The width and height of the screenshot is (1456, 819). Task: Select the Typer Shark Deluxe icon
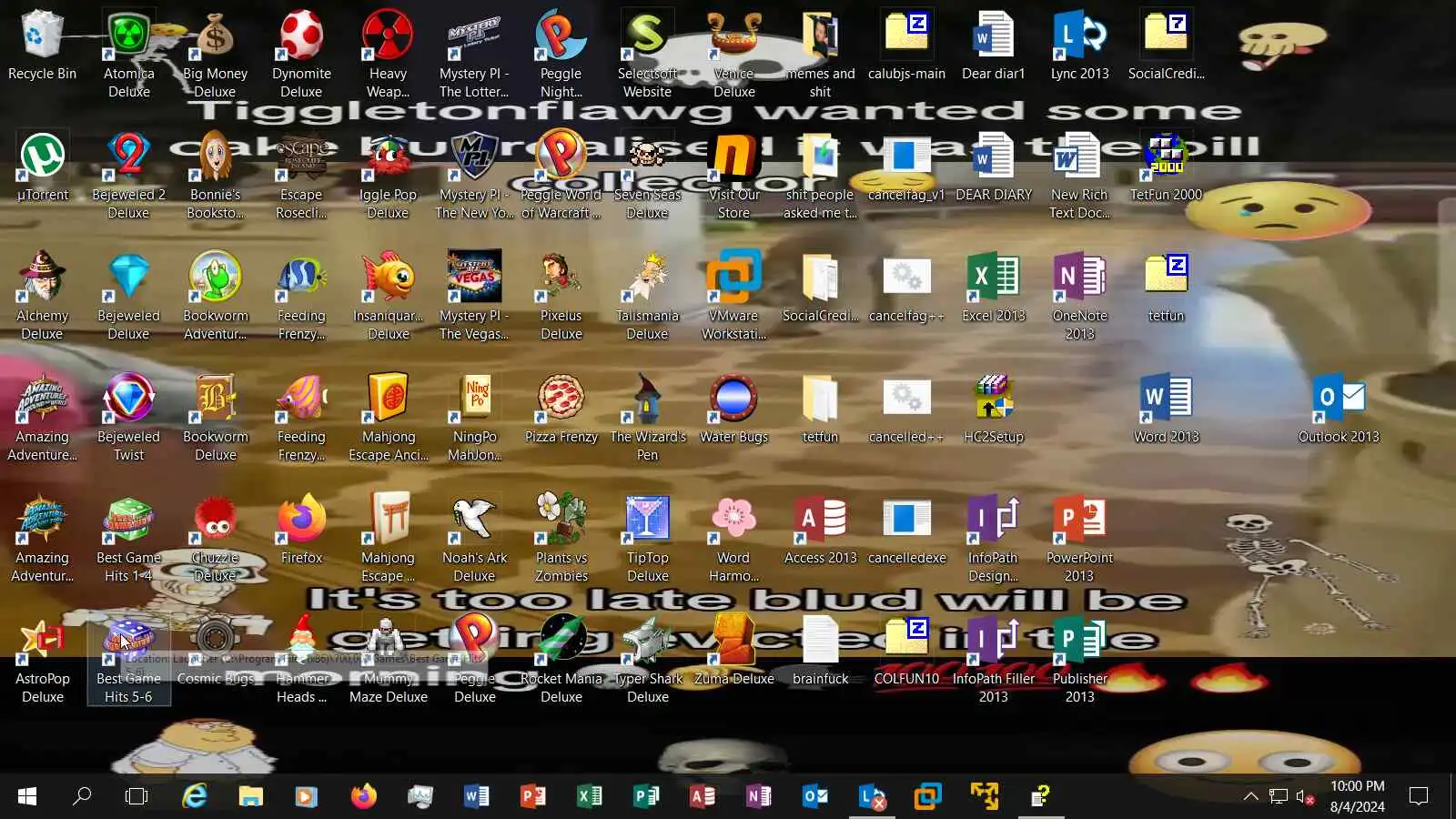point(647,660)
